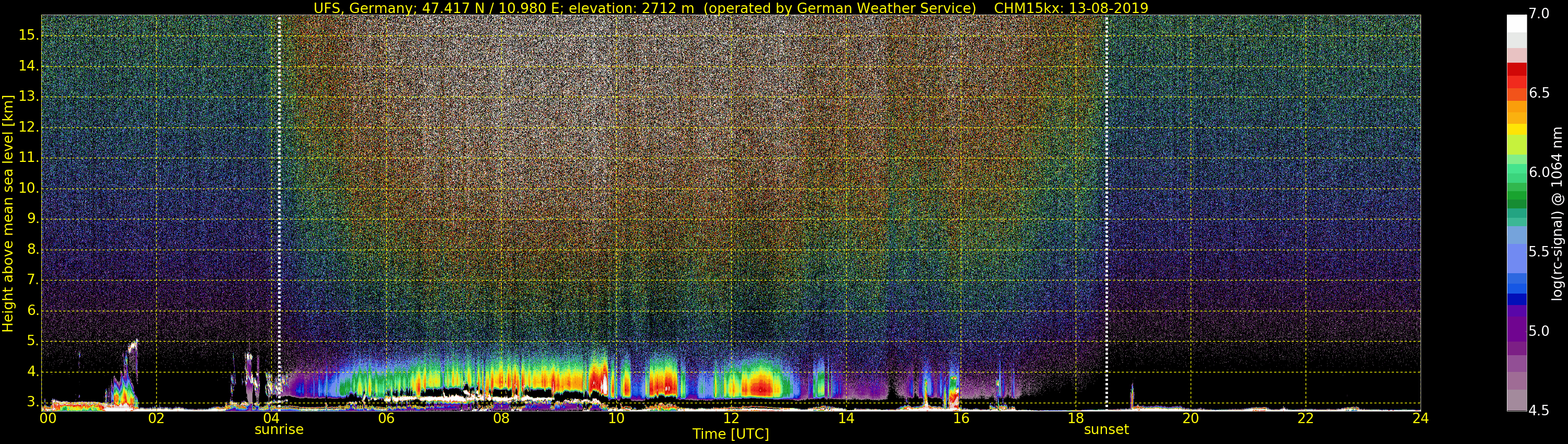Screen dimensions: 1568x444
Task: Click the cloud spike reaching 5 km near 01:30
Action: pyautogui.click(x=133, y=350)
